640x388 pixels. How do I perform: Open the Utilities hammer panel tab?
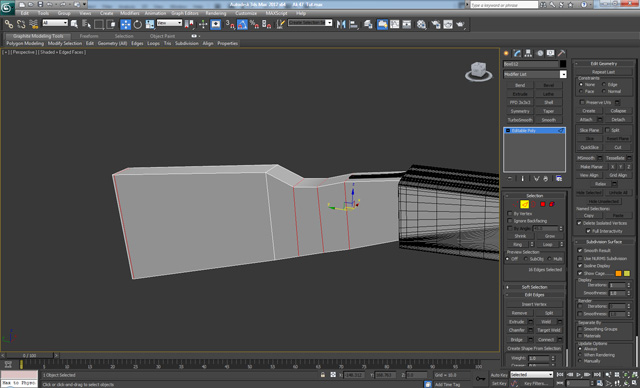pos(562,53)
